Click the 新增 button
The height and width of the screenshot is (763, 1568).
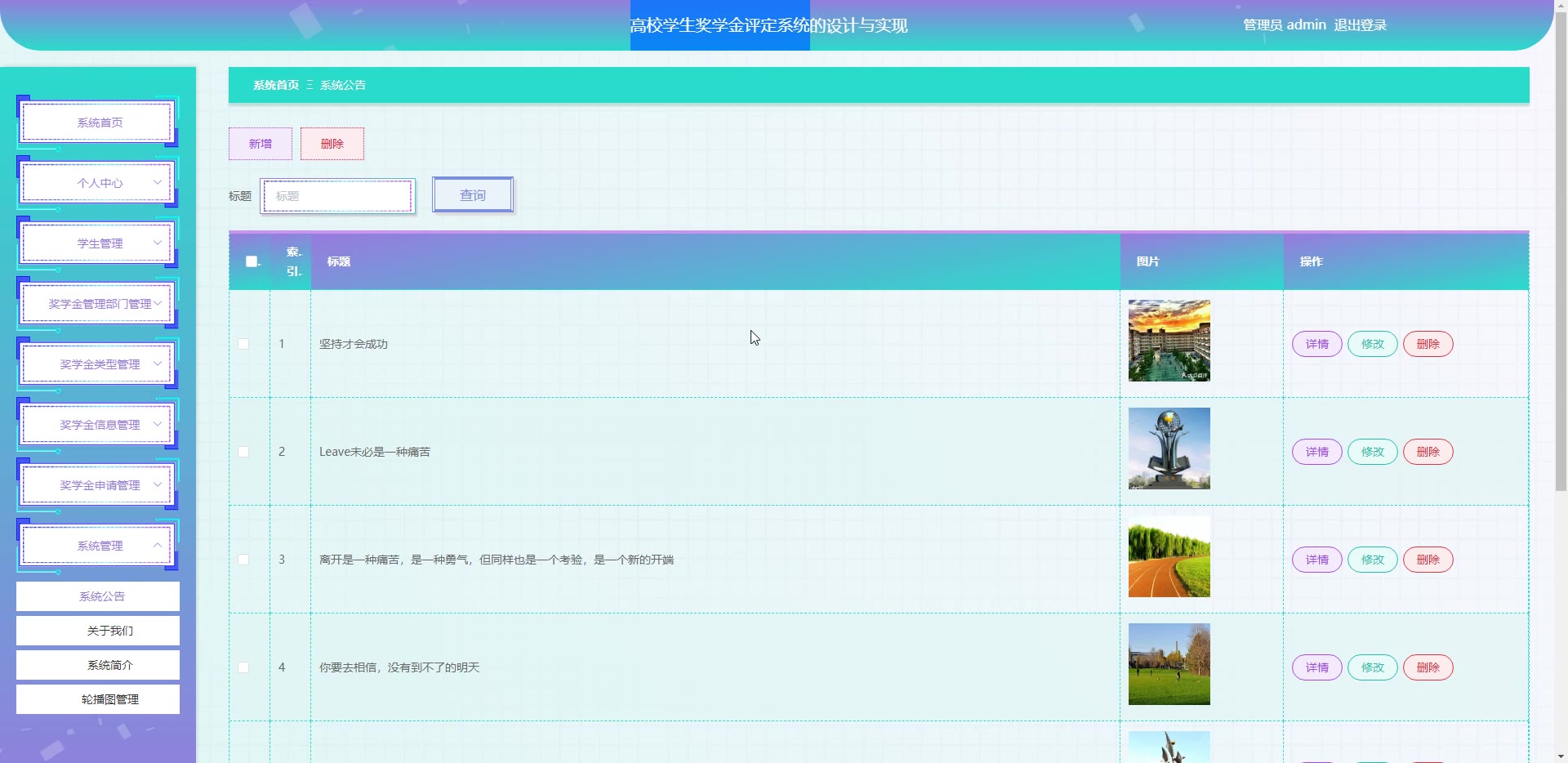[261, 144]
